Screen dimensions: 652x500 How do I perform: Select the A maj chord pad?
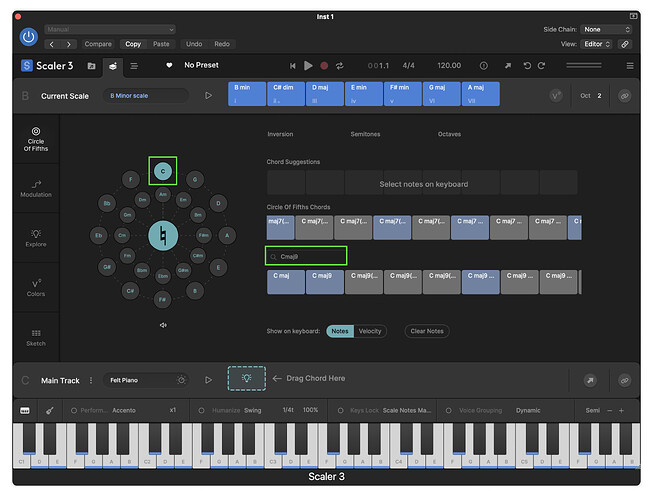click(x=481, y=94)
